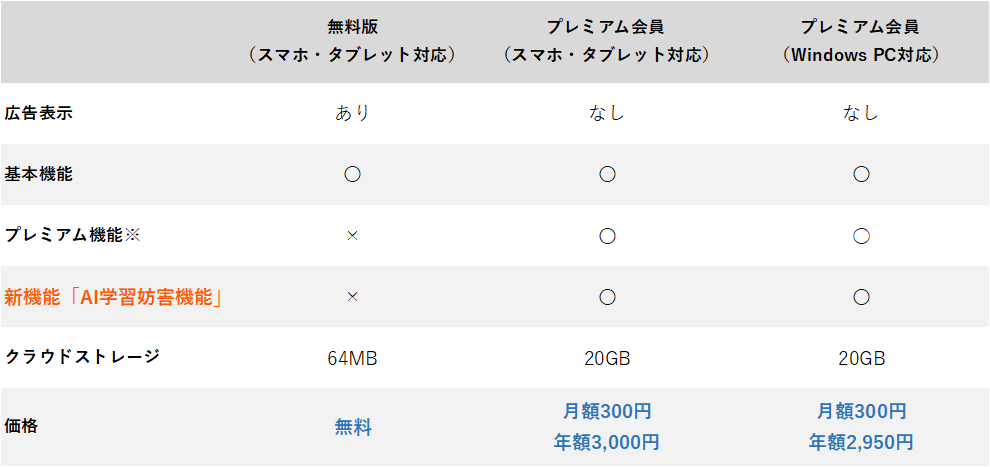This screenshot has height=467, width=990.
Task: Click the 無料版 column header
Action: (x=352, y=40)
